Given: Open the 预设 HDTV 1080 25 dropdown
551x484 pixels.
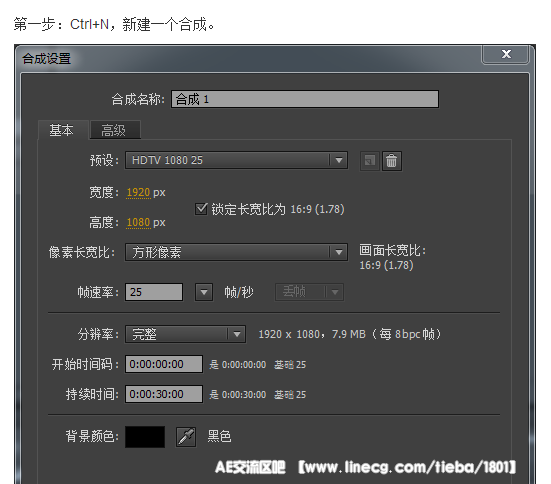Looking at the screenshot, I should click(x=236, y=160).
